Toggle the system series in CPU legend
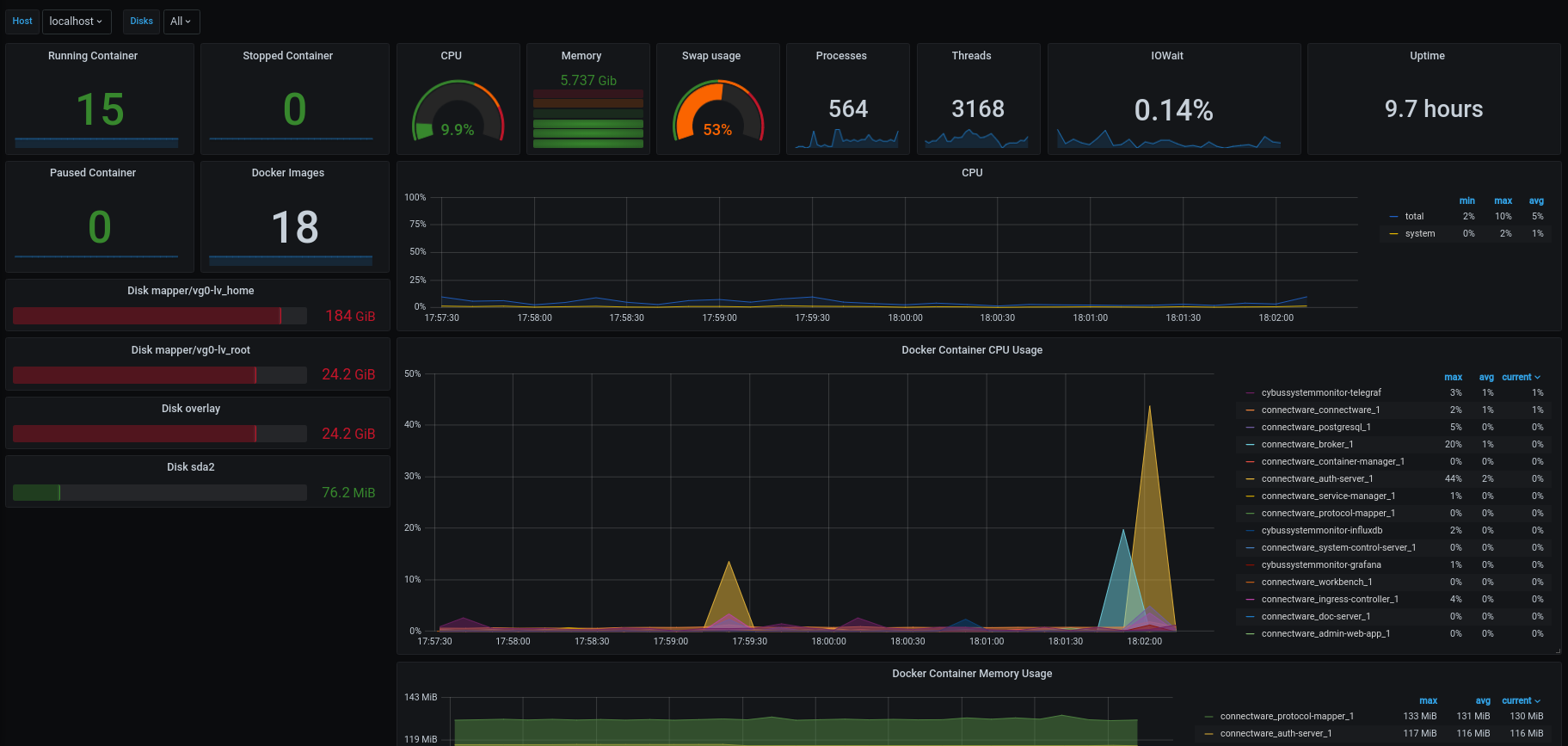Viewport: 1568px width, 746px height. coord(1419,233)
